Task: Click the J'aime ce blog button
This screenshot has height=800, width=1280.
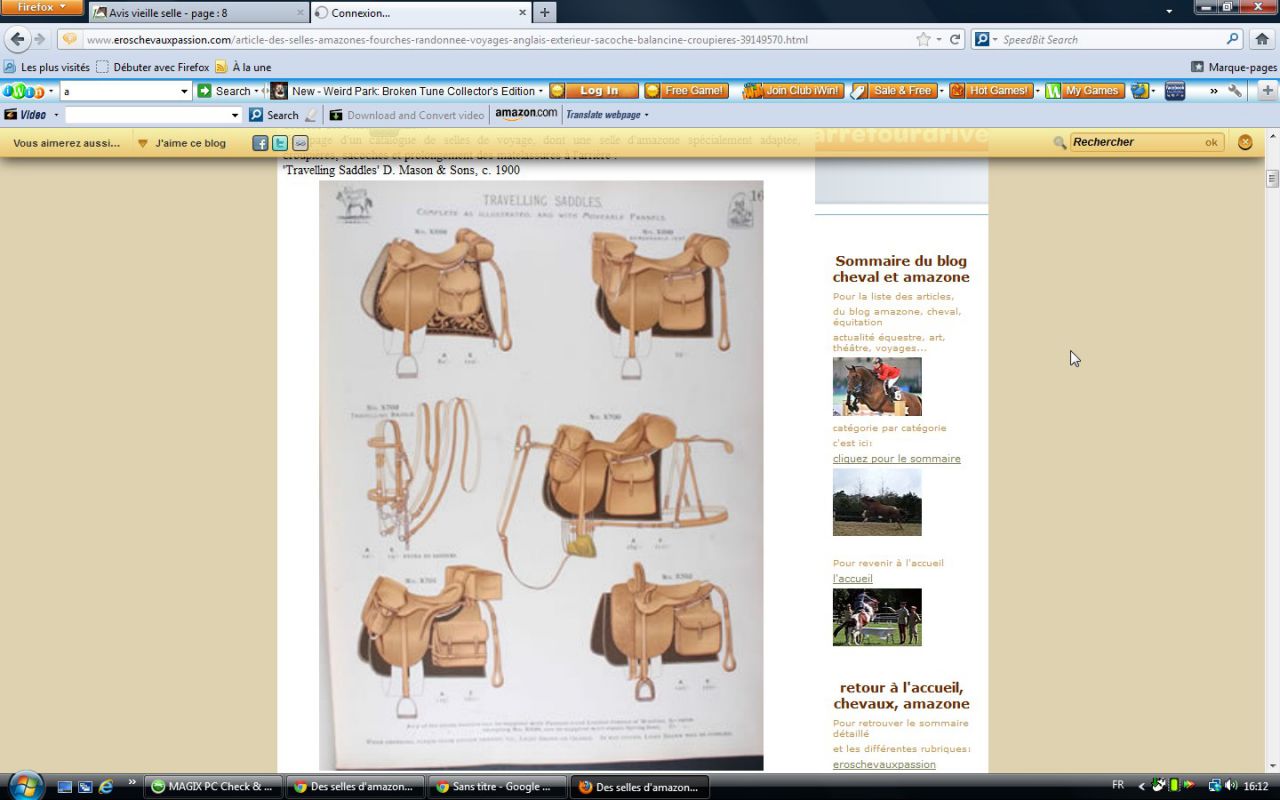Action: (x=183, y=143)
